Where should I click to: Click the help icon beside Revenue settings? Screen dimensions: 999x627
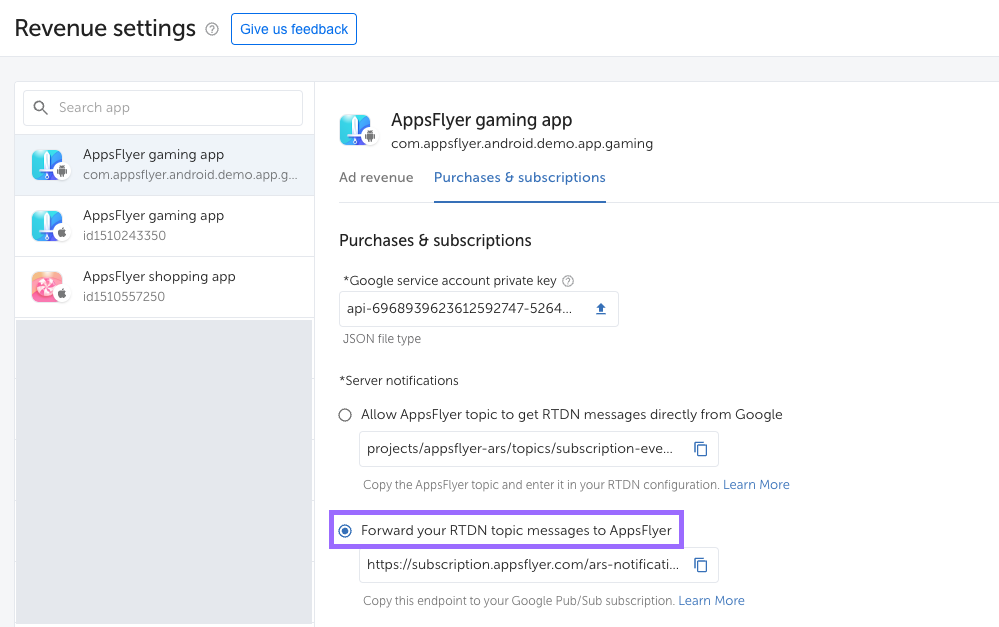212,30
